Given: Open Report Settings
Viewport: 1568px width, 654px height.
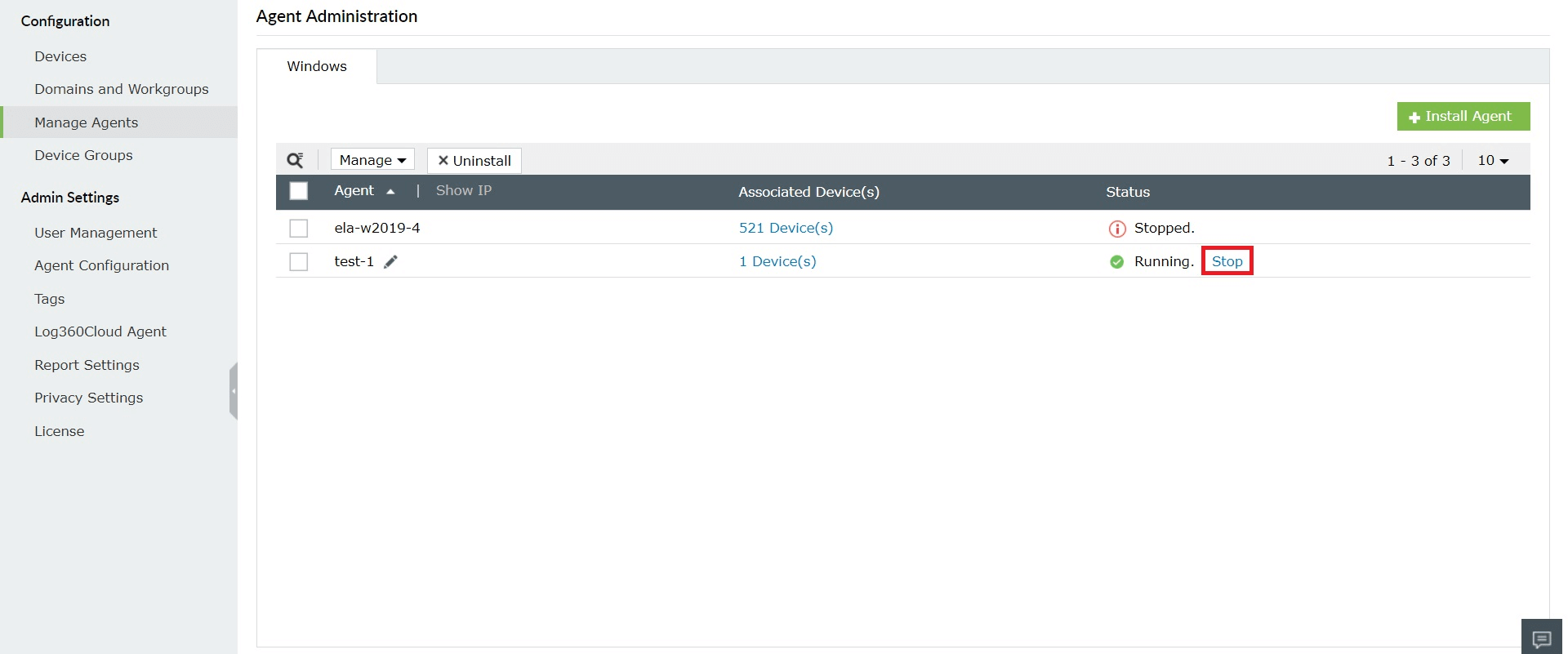Looking at the screenshot, I should pos(87,365).
